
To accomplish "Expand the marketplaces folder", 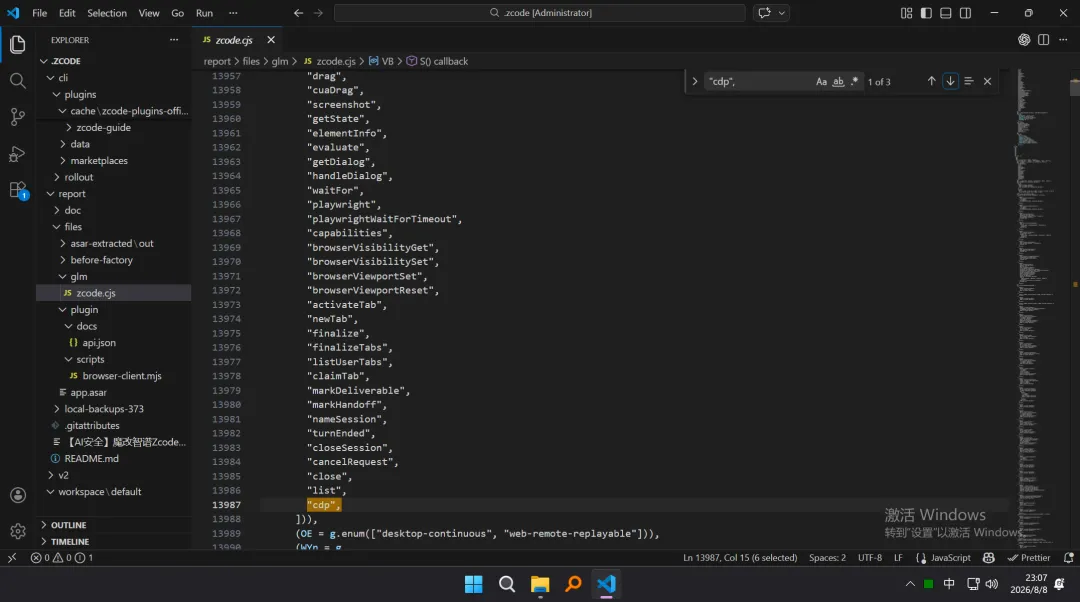I will pos(63,160).
